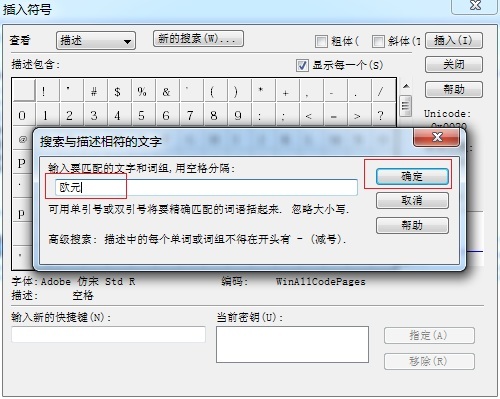Toggle the 斜体 checkbox

[378, 41]
